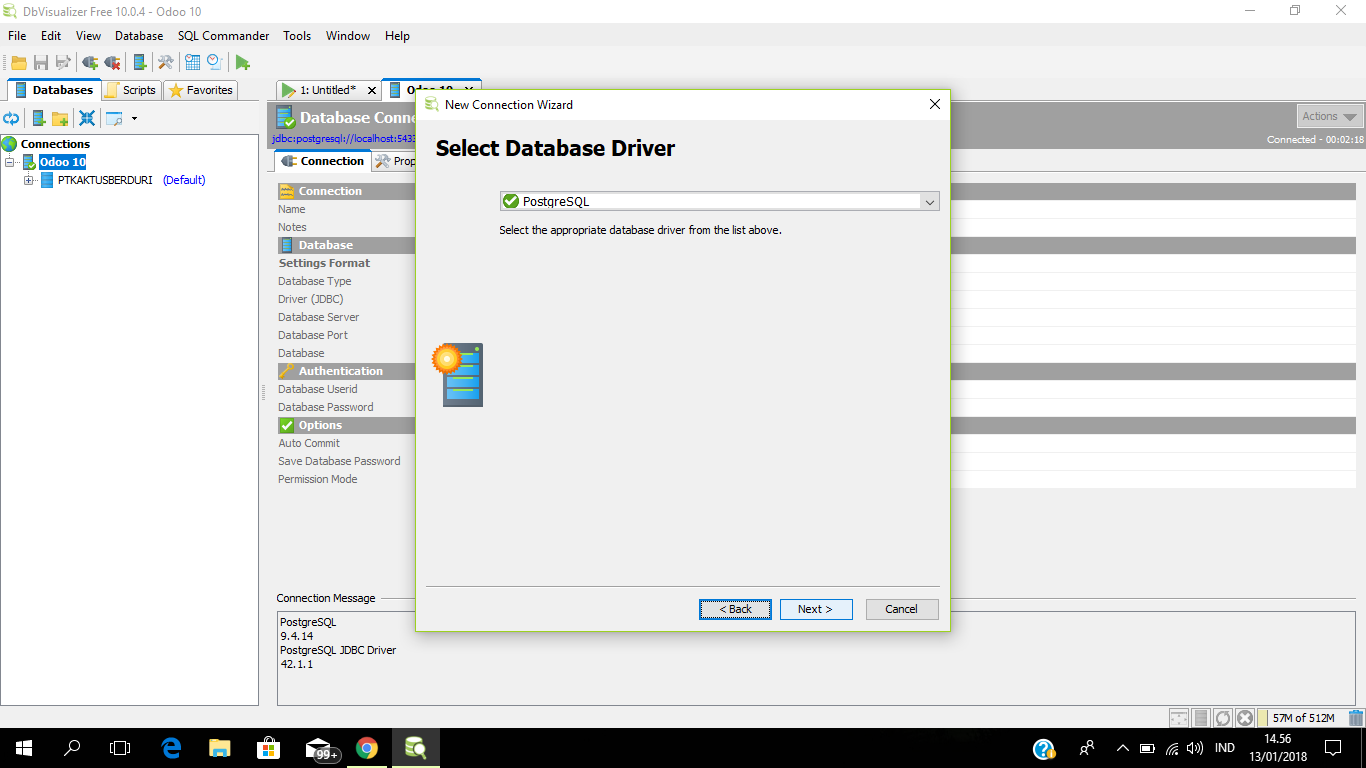Viewport: 1366px width, 768px height.
Task: Click the Save As toolbar icon
Action: (x=63, y=62)
